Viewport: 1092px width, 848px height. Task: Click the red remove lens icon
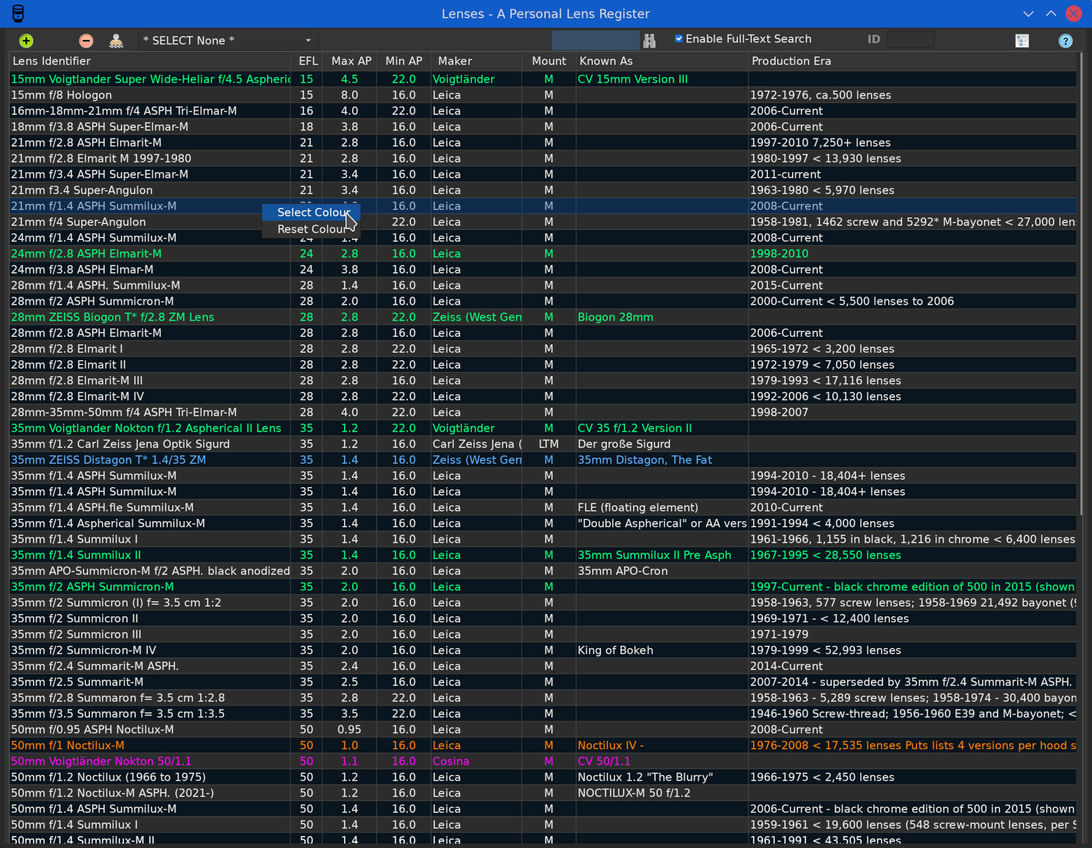coord(86,41)
